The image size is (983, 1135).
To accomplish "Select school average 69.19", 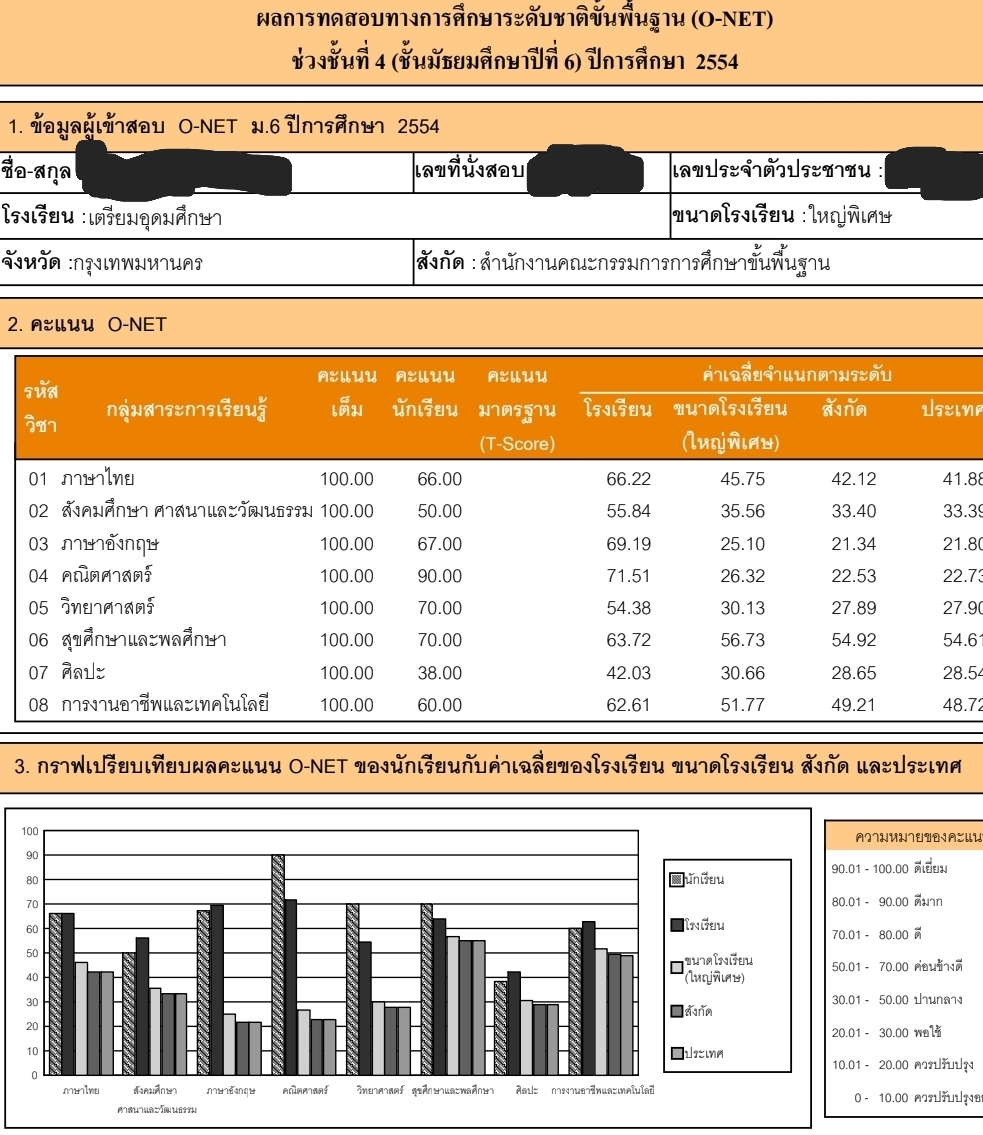I will [x=628, y=544].
